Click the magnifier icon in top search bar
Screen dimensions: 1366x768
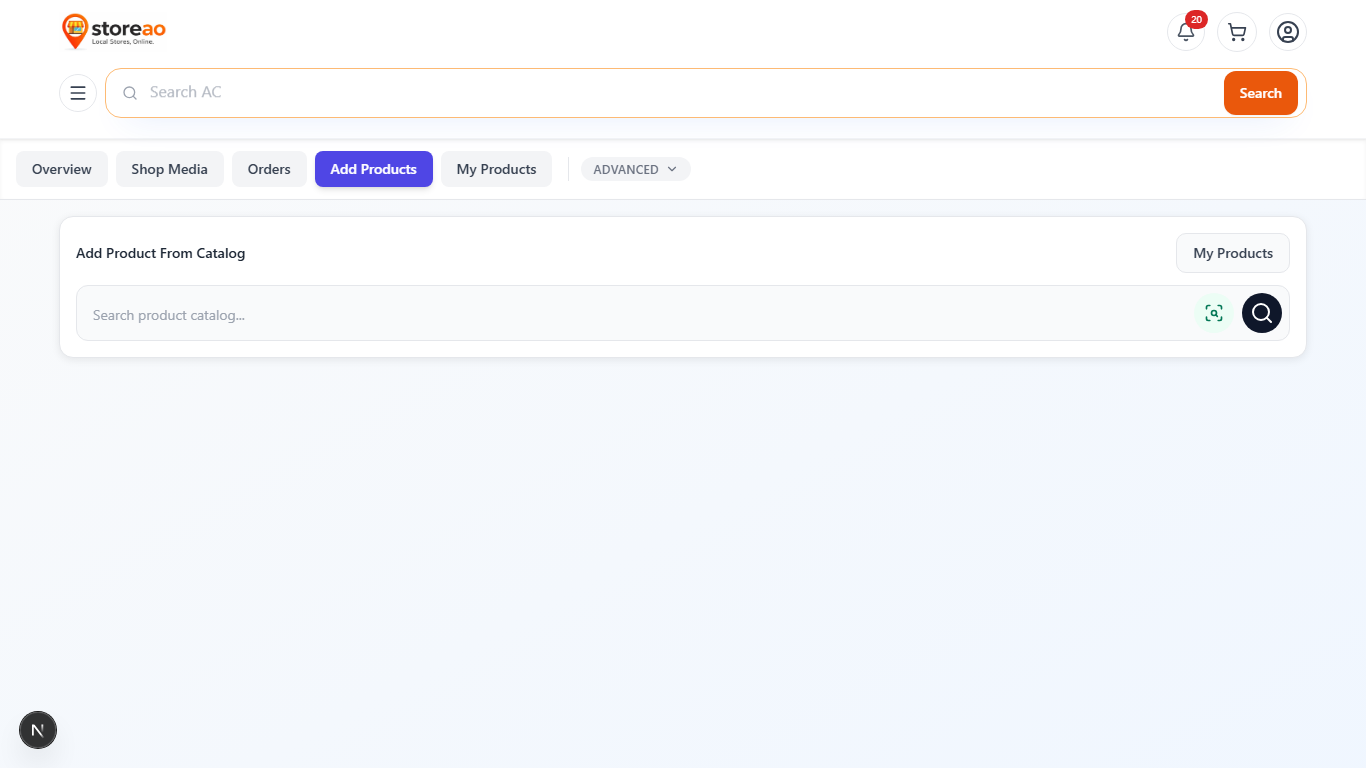point(130,93)
